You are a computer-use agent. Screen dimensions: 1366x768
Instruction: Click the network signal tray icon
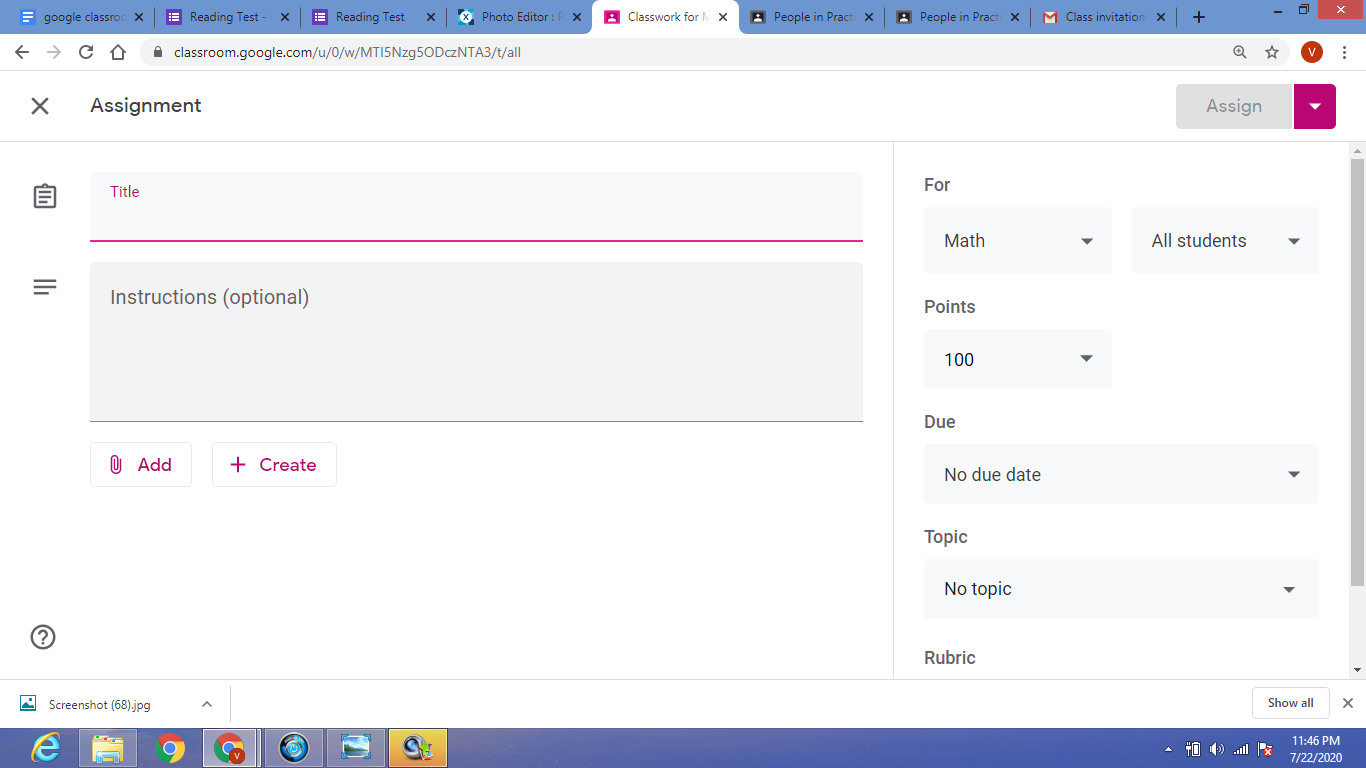(x=1241, y=749)
